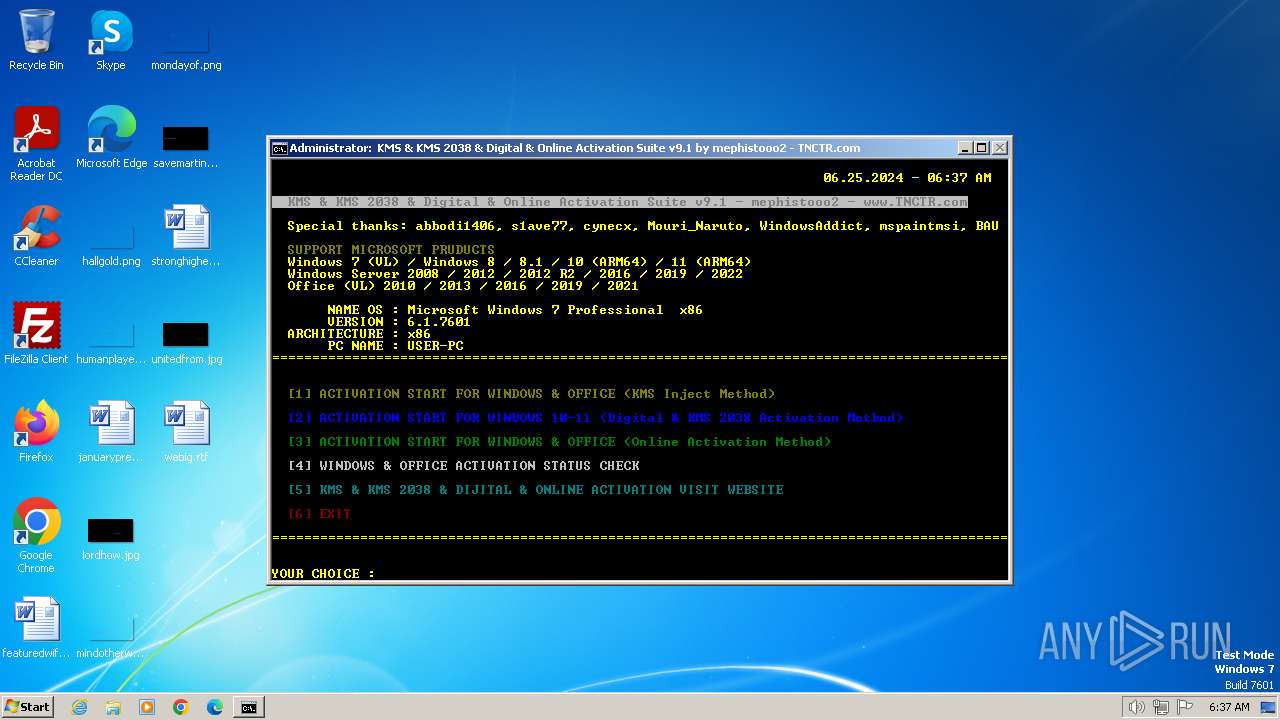Click the VERSION 6.1.7601 line

(x=399, y=322)
